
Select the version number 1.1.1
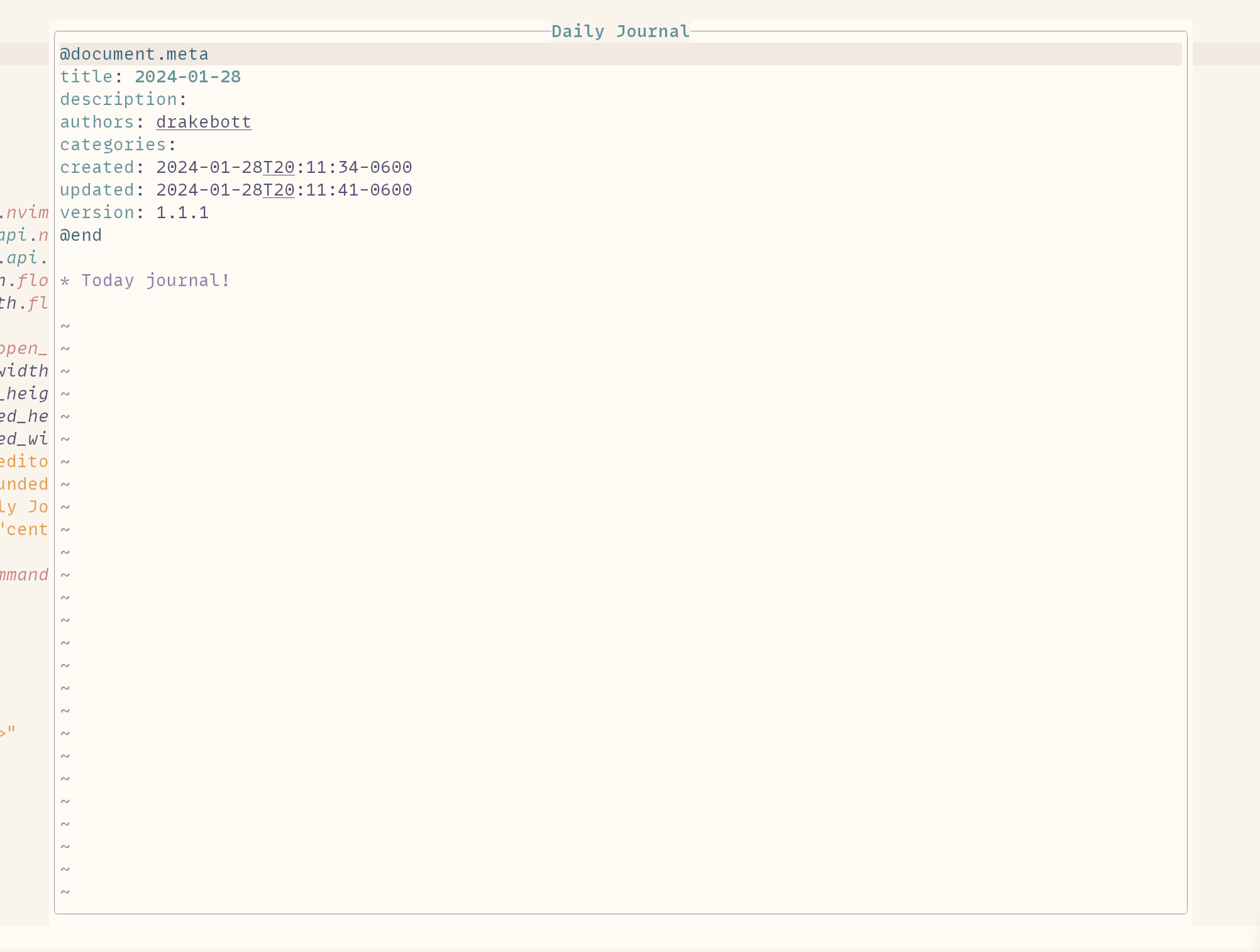(x=182, y=212)
